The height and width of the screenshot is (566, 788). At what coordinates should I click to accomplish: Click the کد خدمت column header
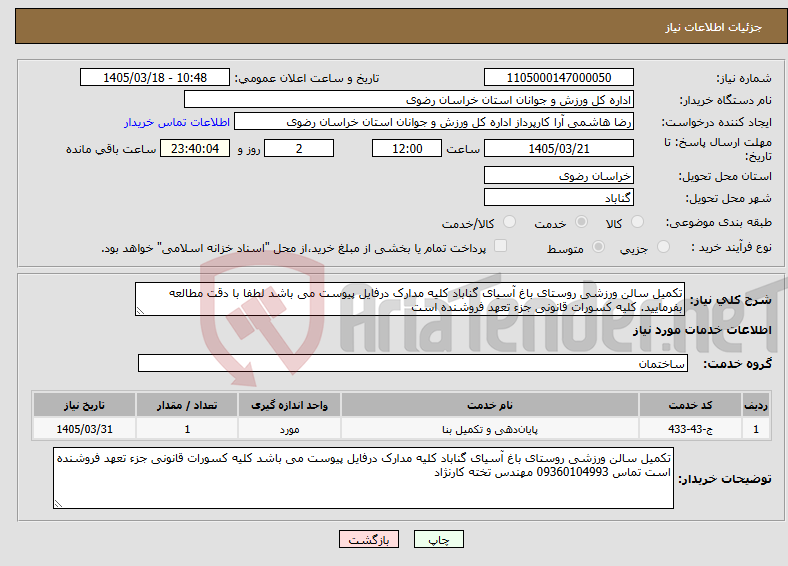(x=691, y=405)
